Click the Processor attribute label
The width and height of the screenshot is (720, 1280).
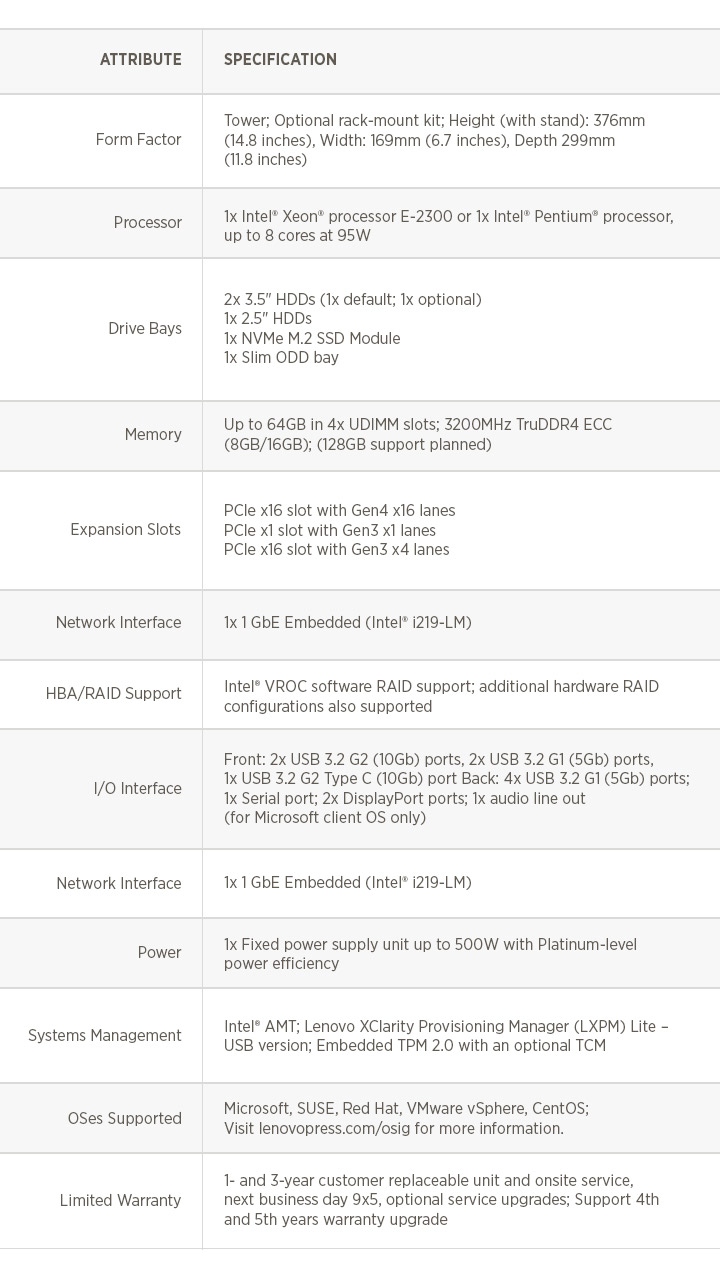click(x=148, y=223)
